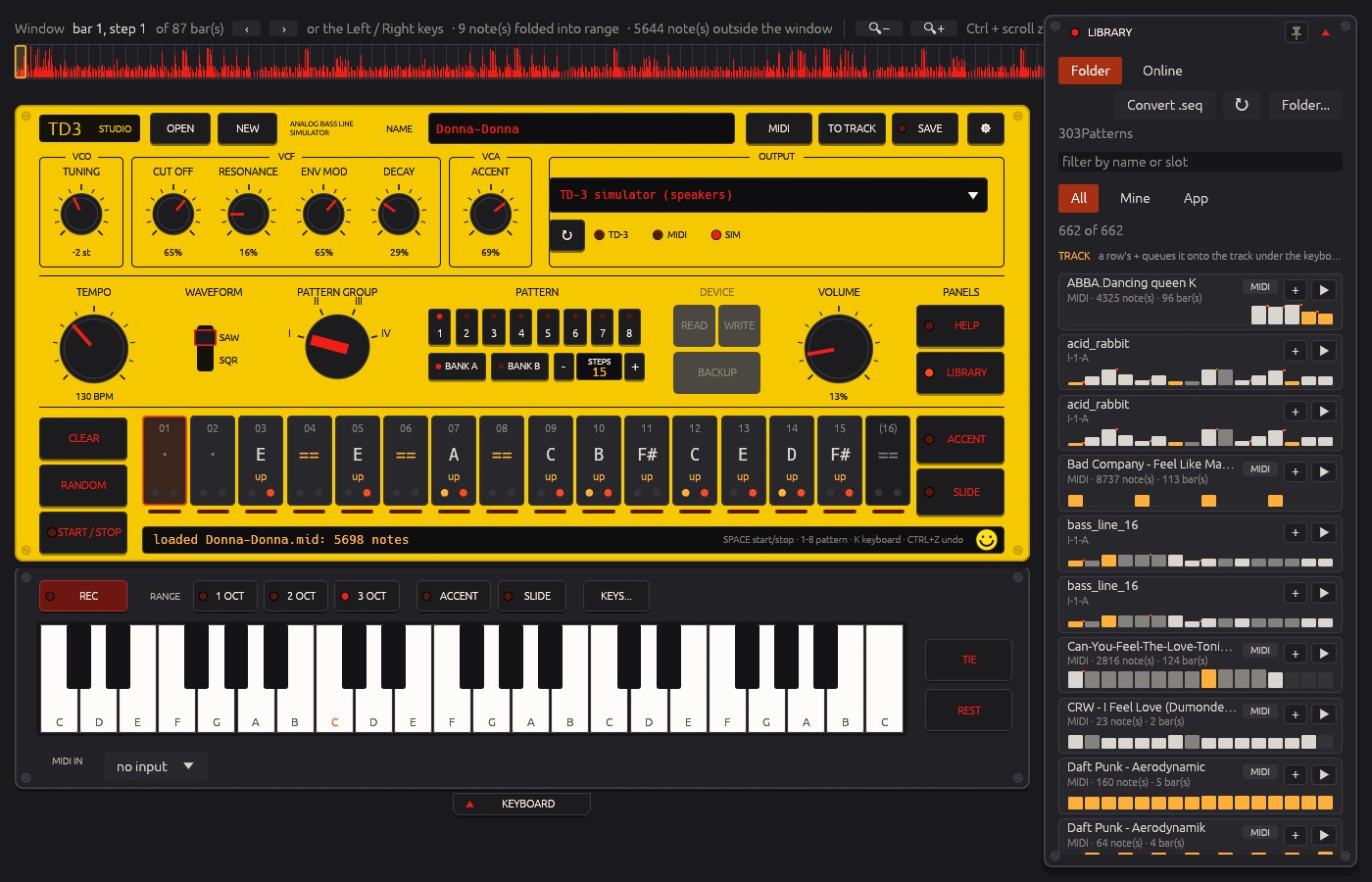
Task: Show All library patterns
Action: pyautogui.click(x=1079, y=198)
